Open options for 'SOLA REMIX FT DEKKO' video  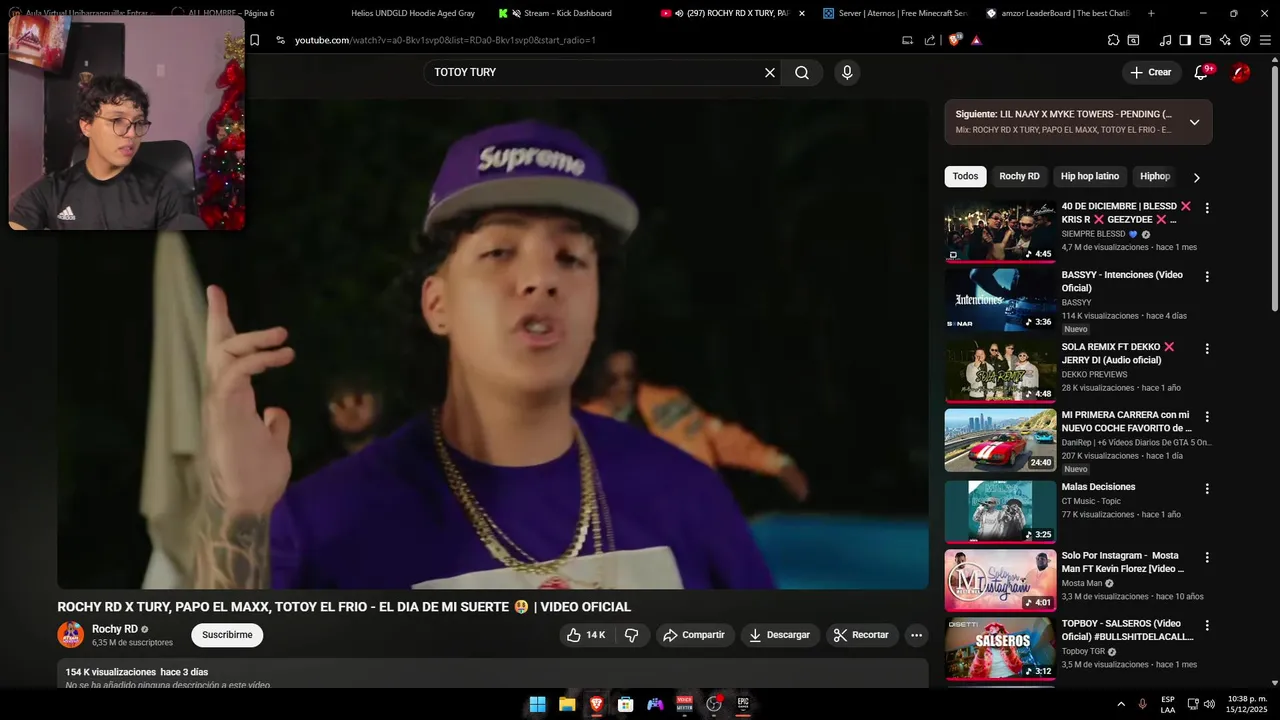coord(1207,349)
